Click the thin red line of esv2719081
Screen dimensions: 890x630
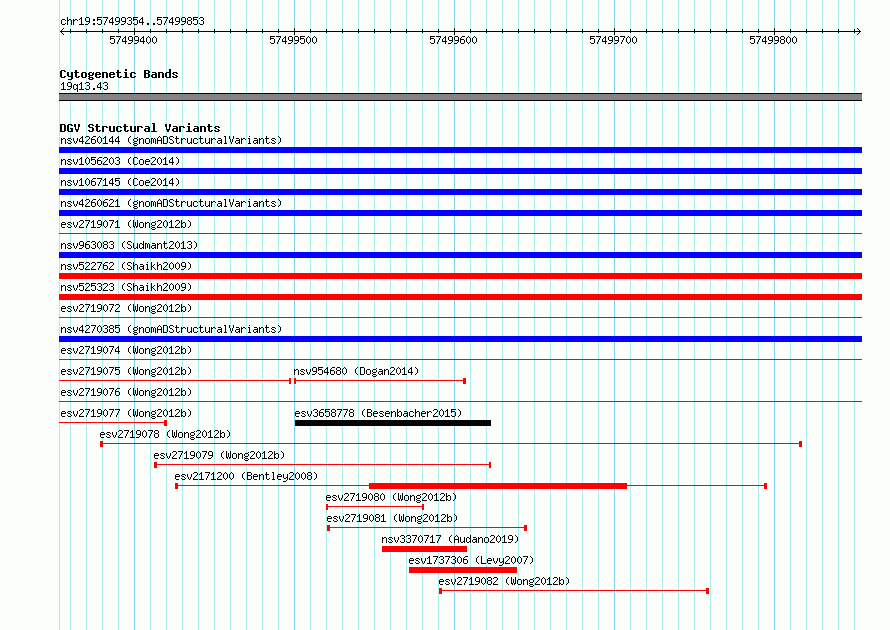coord(427,528)
